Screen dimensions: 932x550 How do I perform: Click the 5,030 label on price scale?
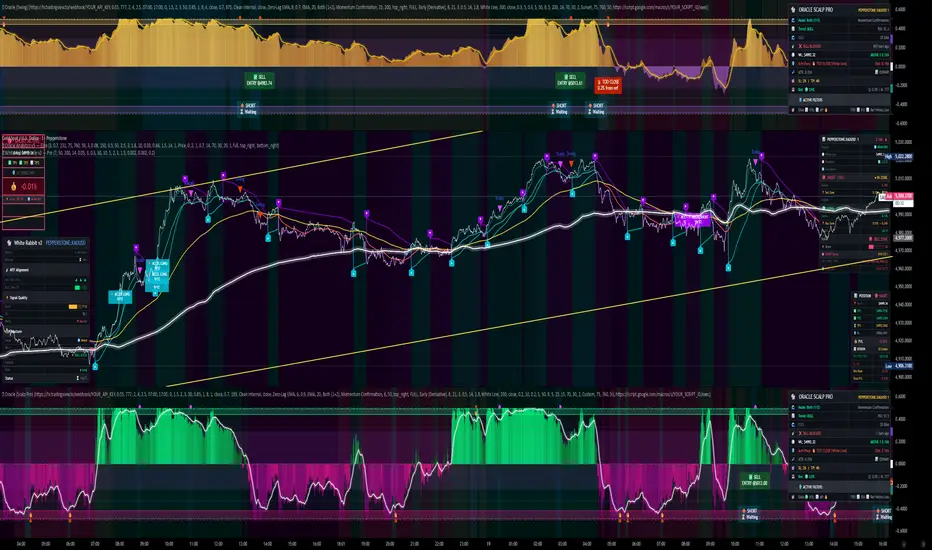(x=903, y=142)
